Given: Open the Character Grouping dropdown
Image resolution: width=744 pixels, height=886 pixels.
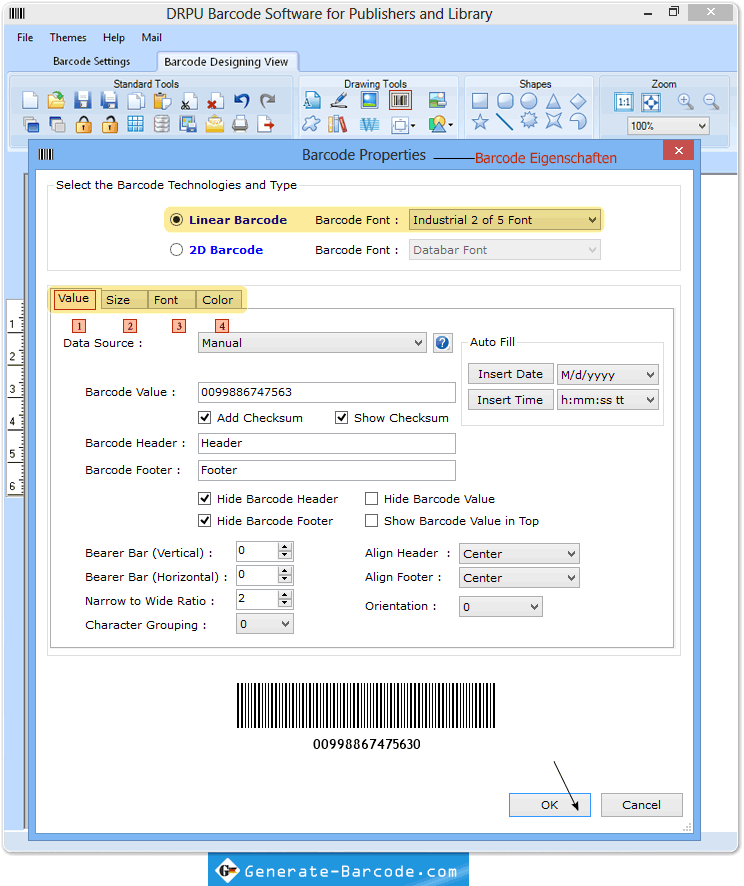Looking at the screenshot, I should tap(264, 624).
